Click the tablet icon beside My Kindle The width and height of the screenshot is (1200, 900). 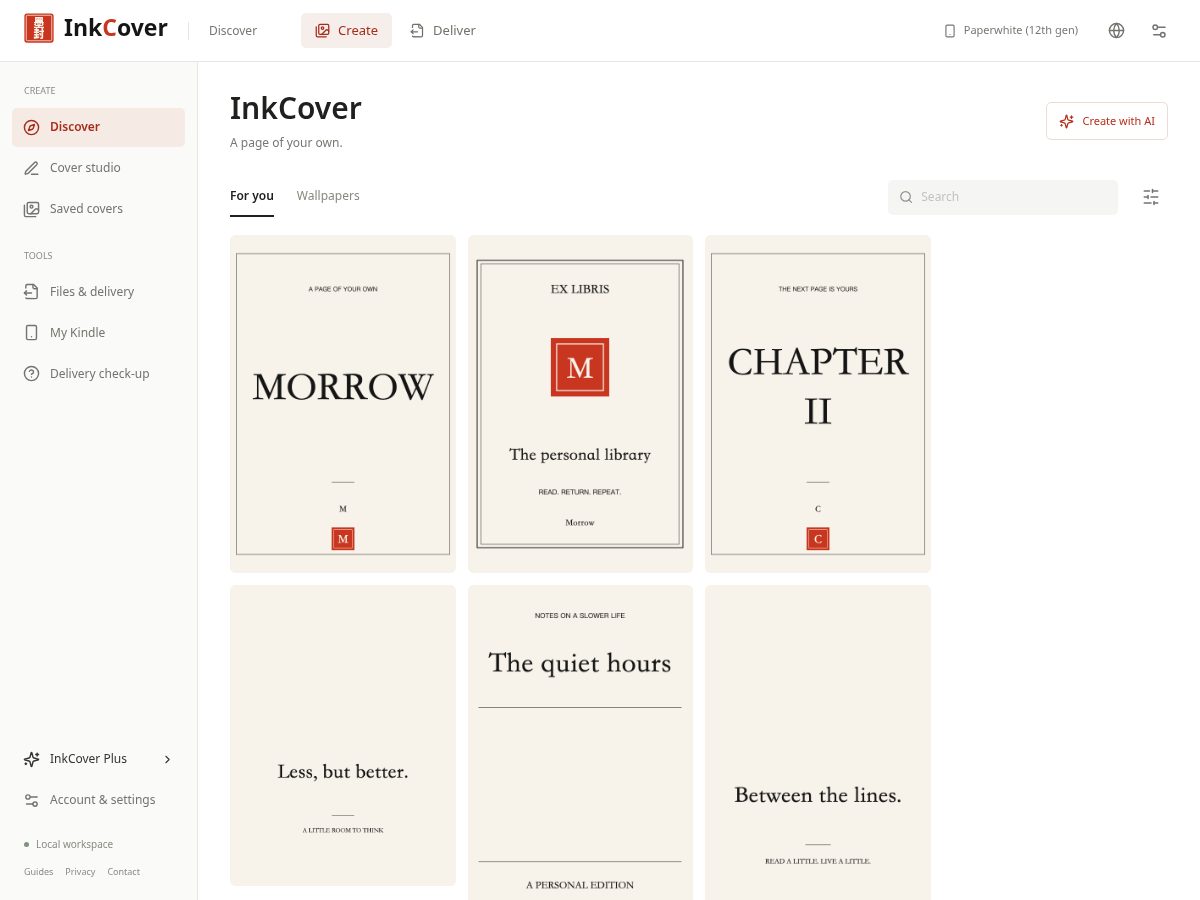[31, 333]
